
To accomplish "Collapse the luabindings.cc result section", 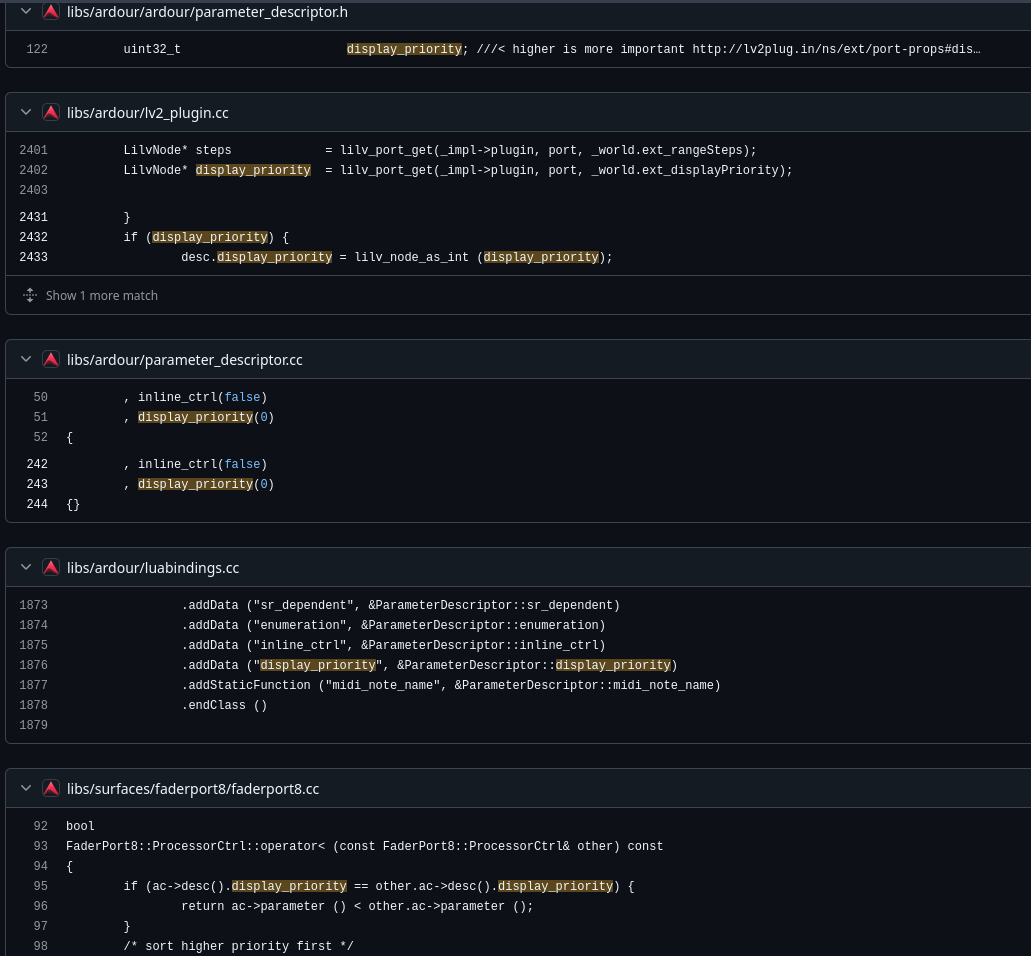I will coord(26,567).
